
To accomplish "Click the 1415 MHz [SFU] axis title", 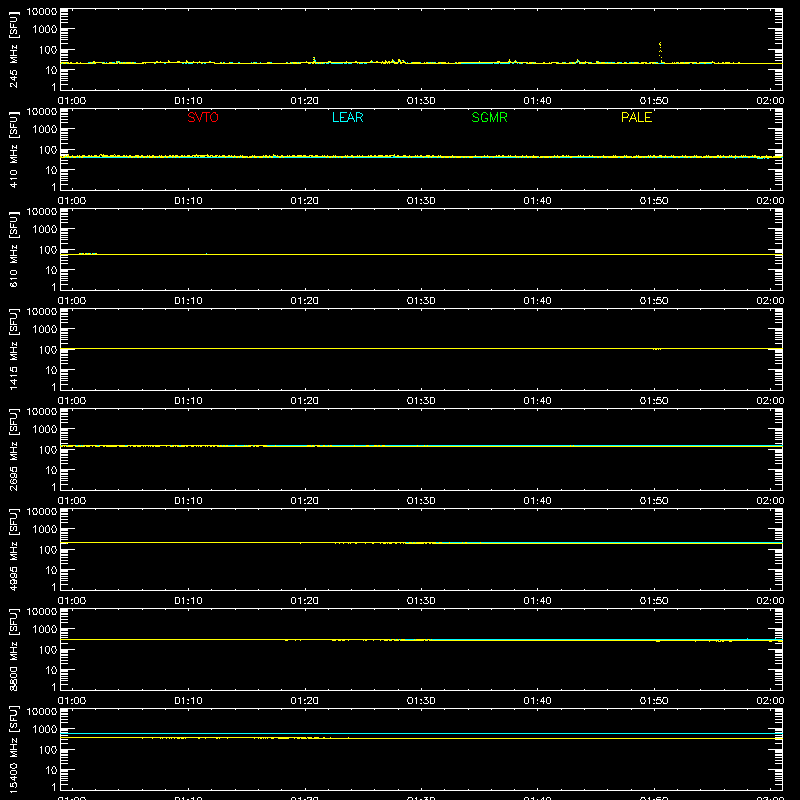I will point(14,349).
